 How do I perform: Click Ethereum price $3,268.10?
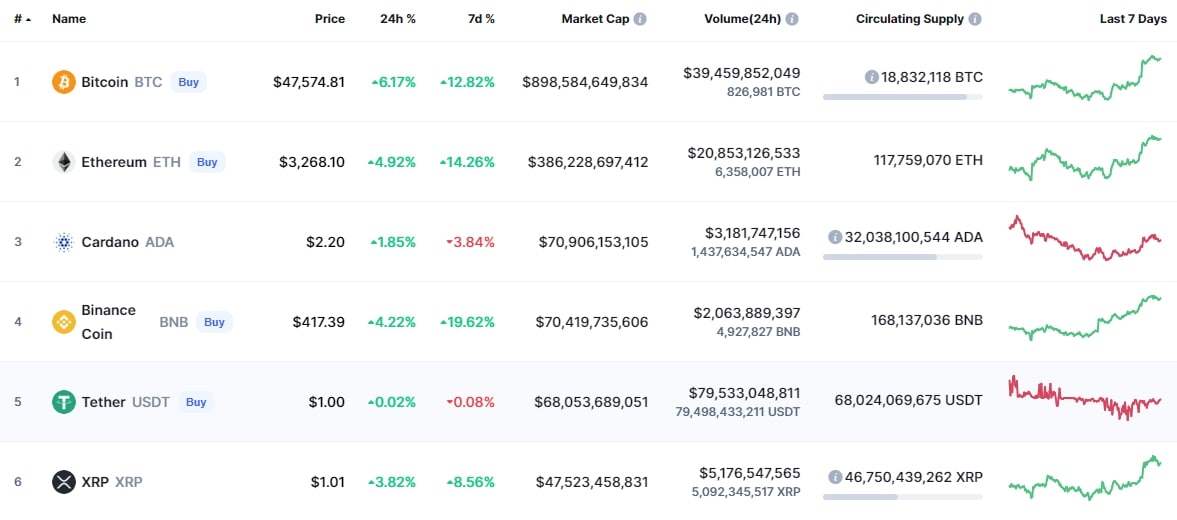click(x=312, y=161)
